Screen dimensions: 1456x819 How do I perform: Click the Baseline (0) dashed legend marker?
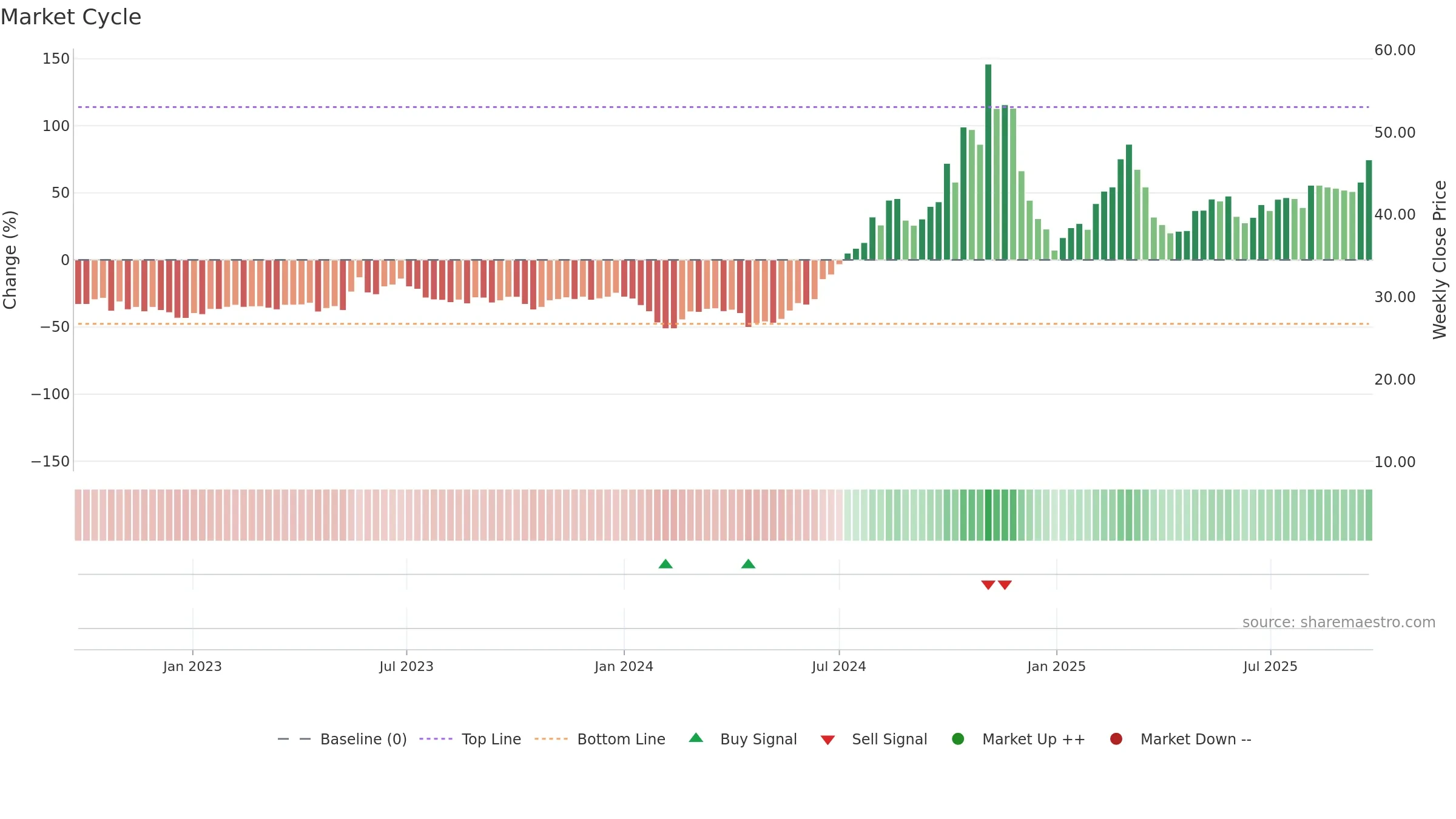294,739
